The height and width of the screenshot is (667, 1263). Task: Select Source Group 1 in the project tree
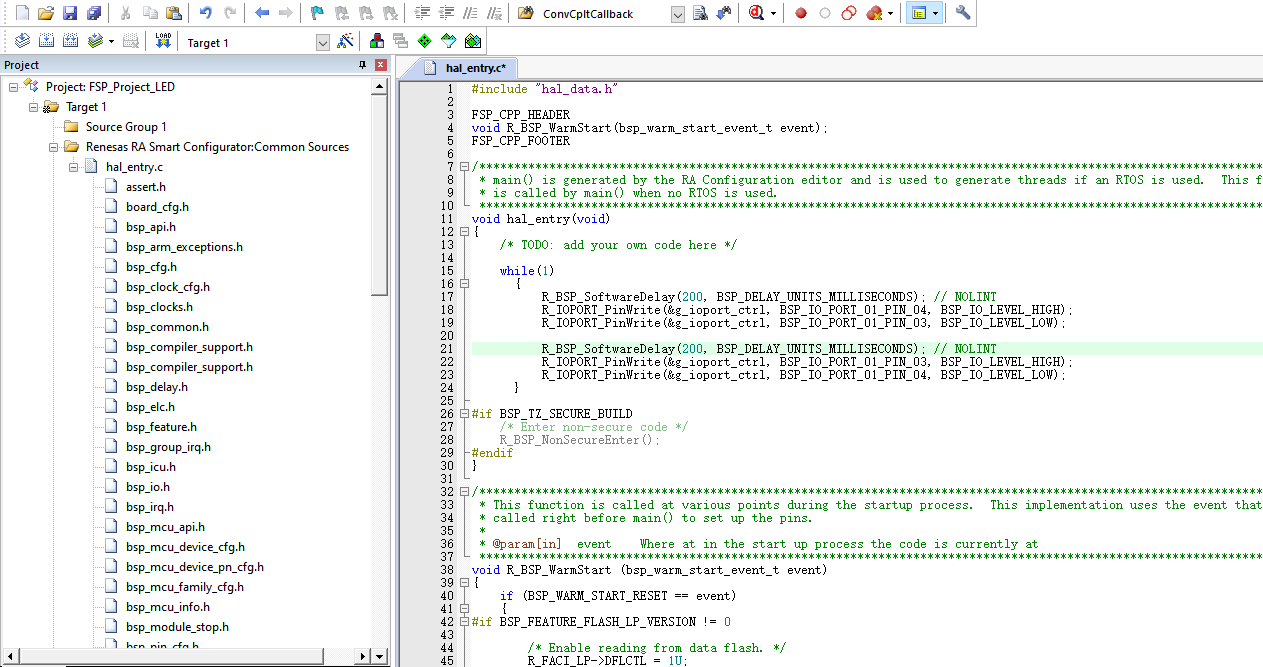tap(126, 127)
